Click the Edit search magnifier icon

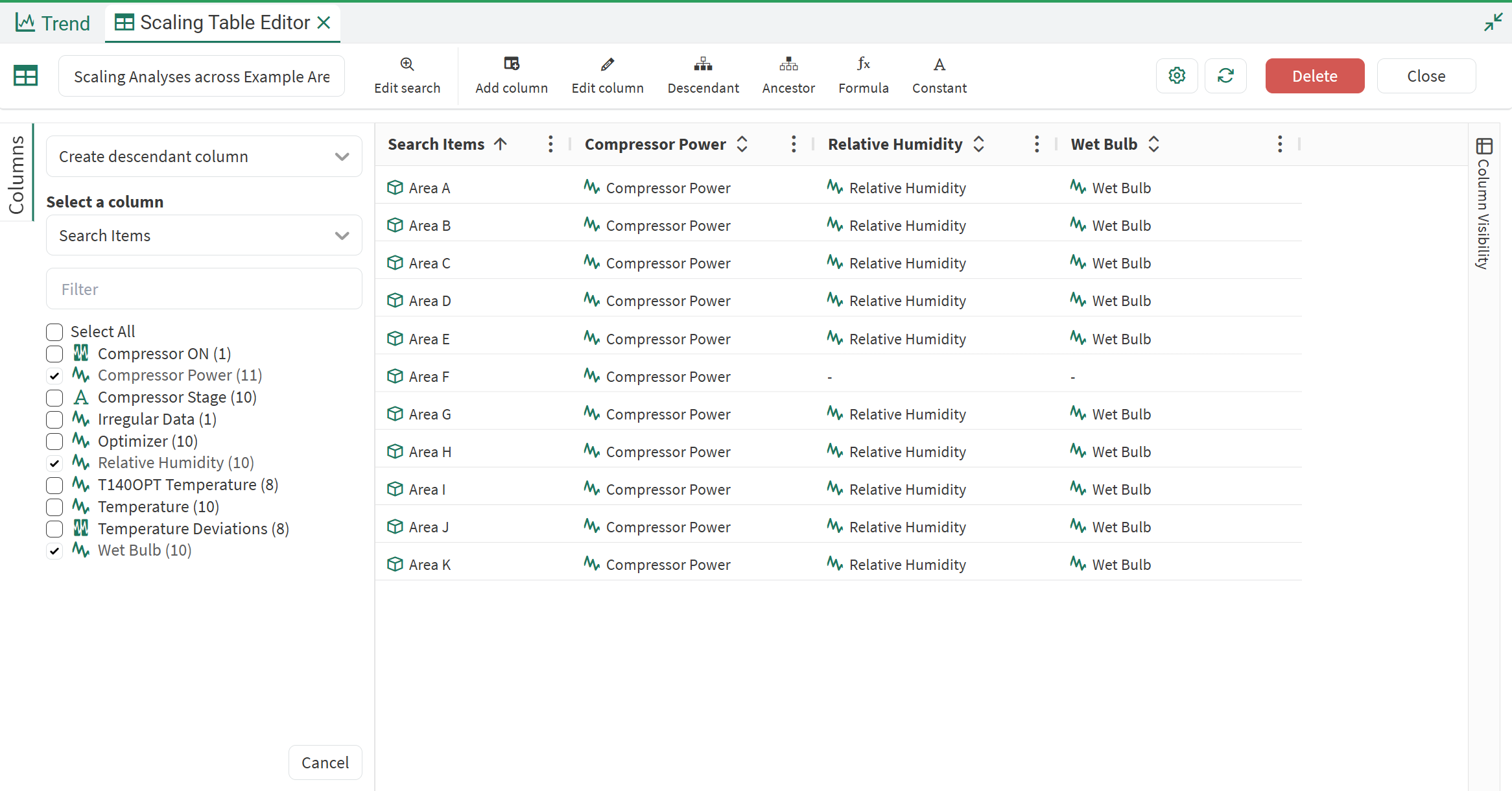(407, 64)
